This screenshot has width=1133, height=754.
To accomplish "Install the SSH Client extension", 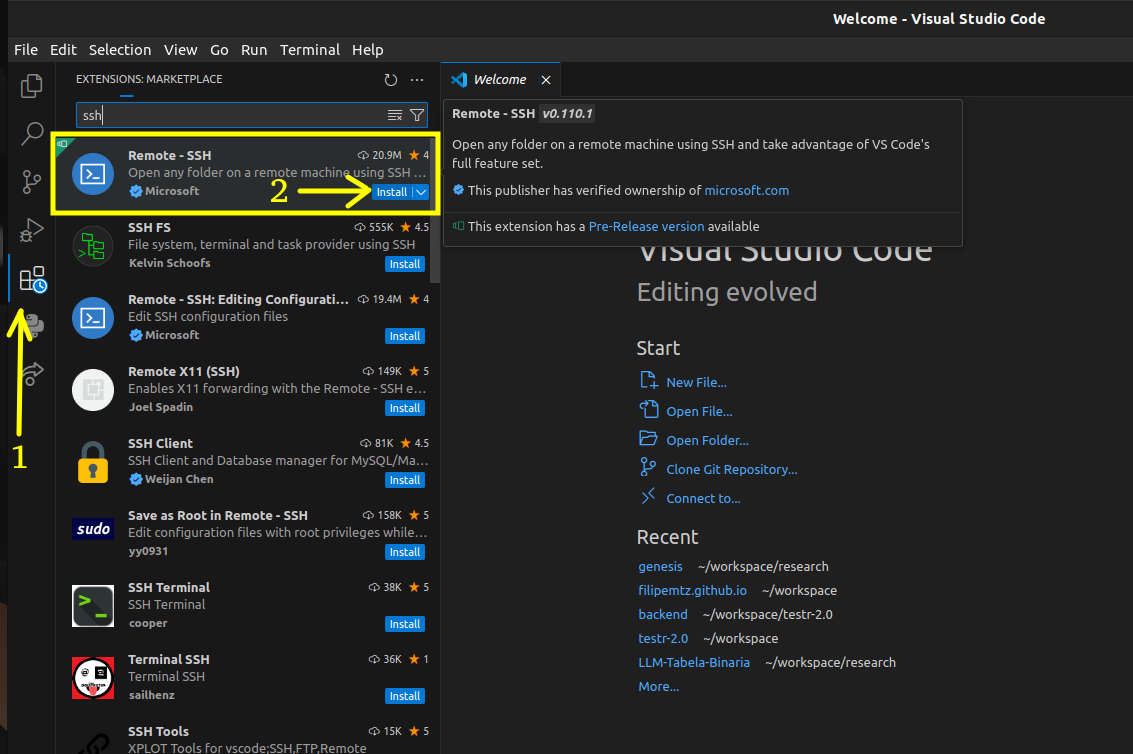I will pyautogui.click(x=405, y=480).
